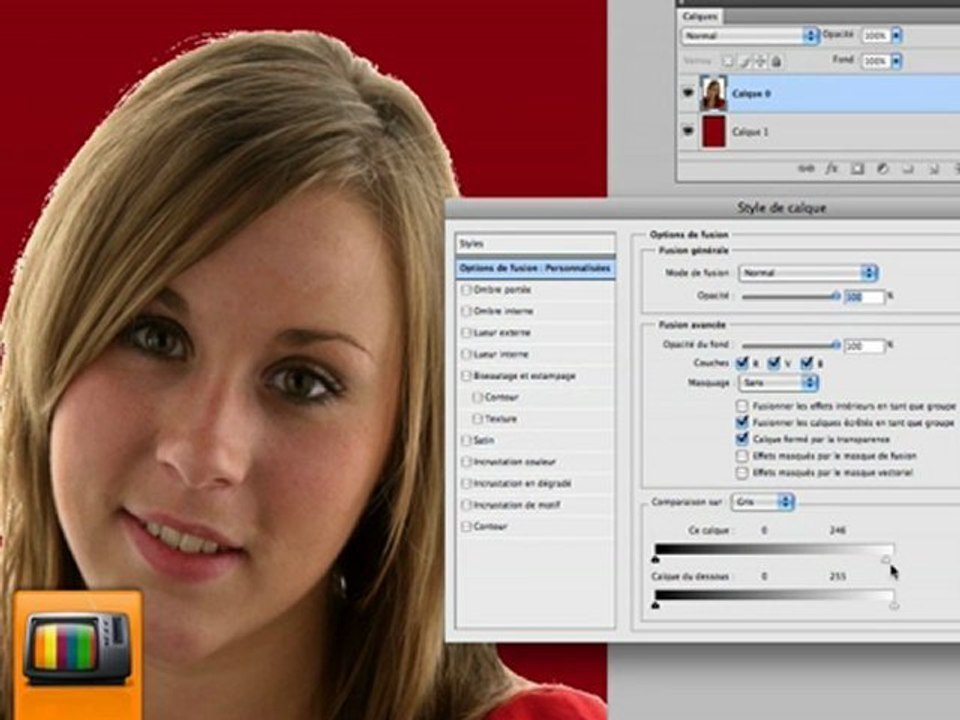Image resolution: width=960 pixels, height=720 pixels.
Task: Tick the Contour checkbox below Incrustation de motif
Action: coord(466,527)
